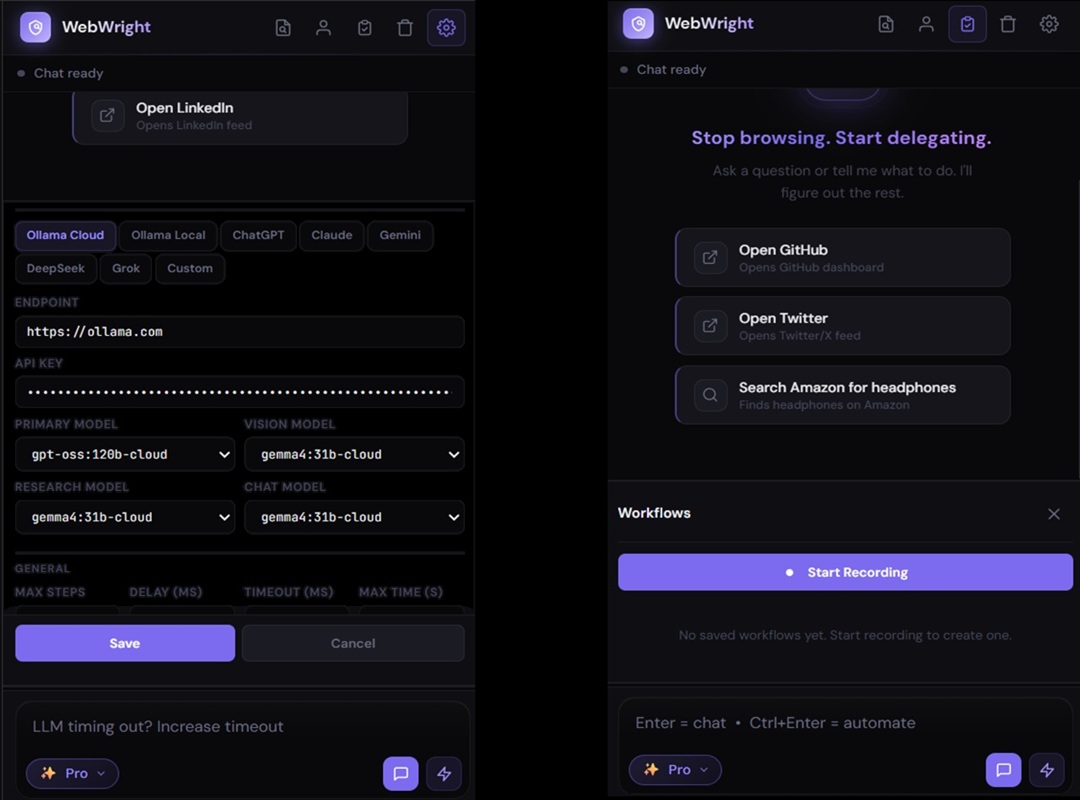
Task: Click the "No saved workflows yet" message
Action: pos(845,635)
